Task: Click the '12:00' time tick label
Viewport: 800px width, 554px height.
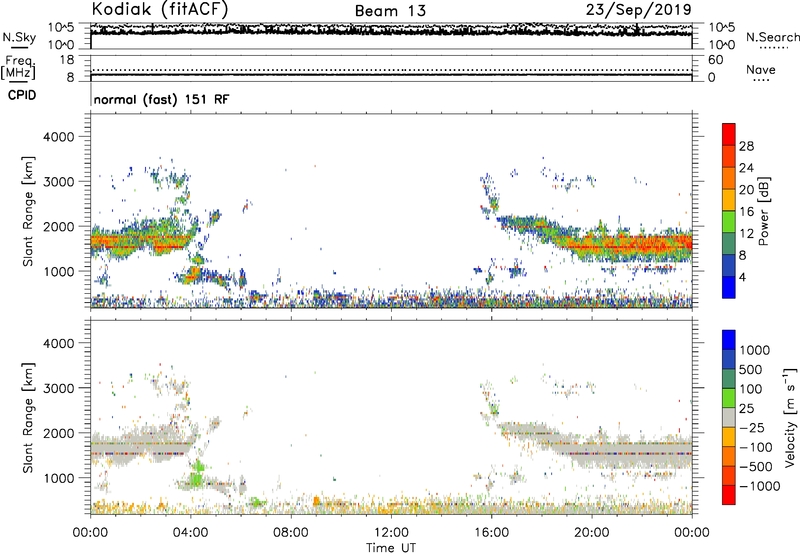Action: (391, 533)
